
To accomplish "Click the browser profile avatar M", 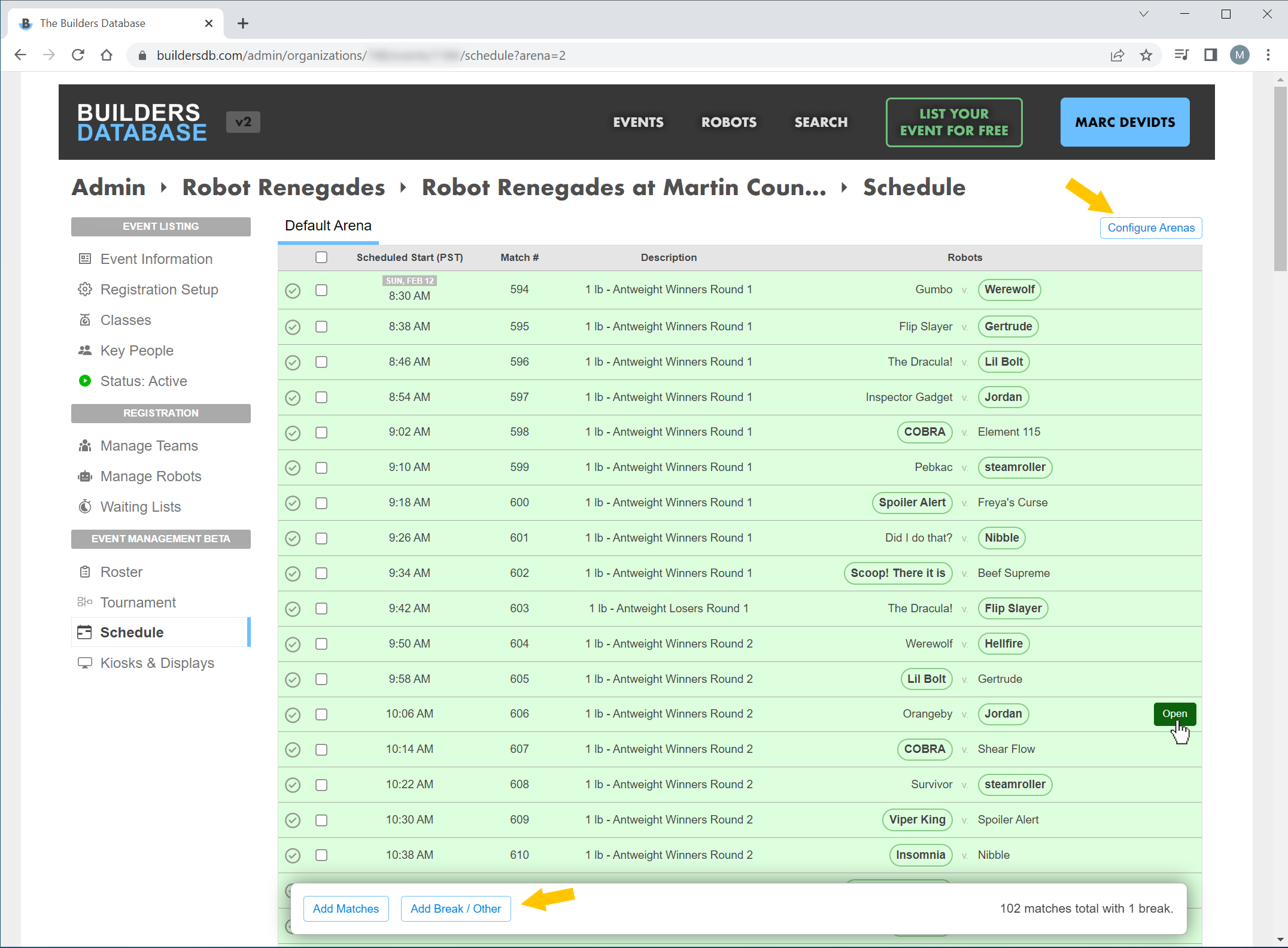I will pos(1240,55).
